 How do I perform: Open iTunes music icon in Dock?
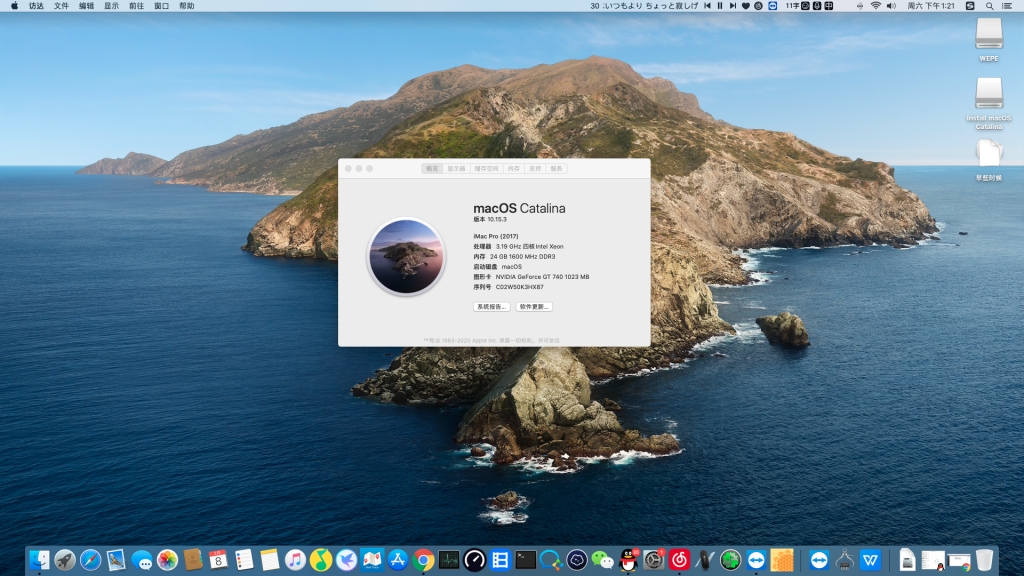pyautogui.click(x=295, y=560)
